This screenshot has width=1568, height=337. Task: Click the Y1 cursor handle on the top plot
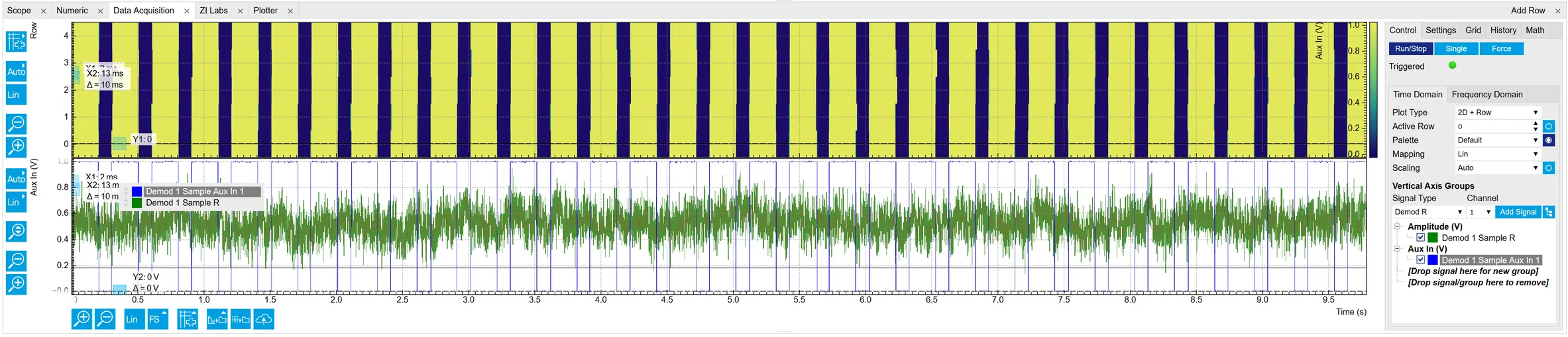pos(119,142)
